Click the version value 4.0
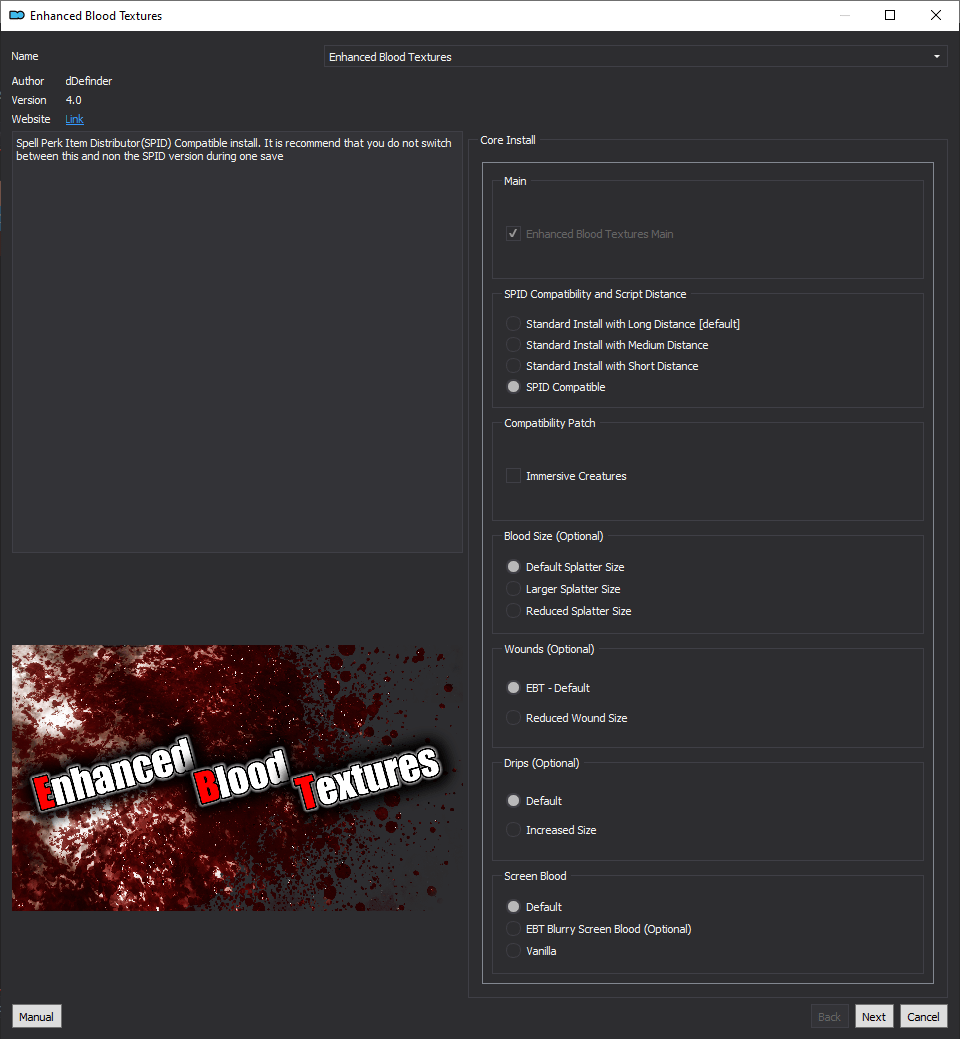Viewport: 960px width, 1039px height. pyautogui.click(x=74, y=100)
